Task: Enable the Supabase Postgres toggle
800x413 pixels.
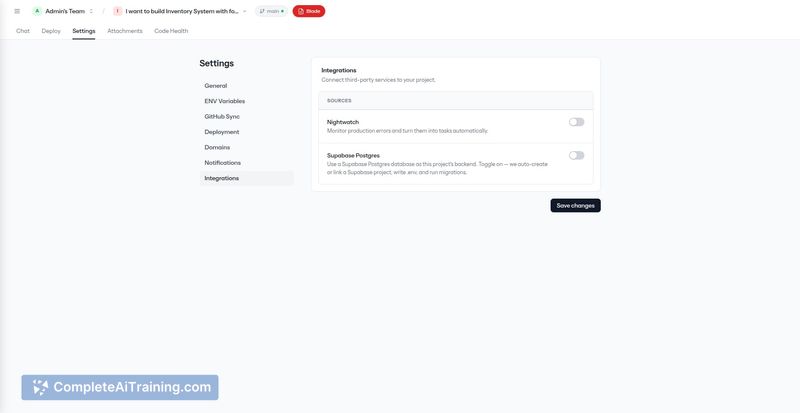Action: pyautogui.click(x=577, y=155)
